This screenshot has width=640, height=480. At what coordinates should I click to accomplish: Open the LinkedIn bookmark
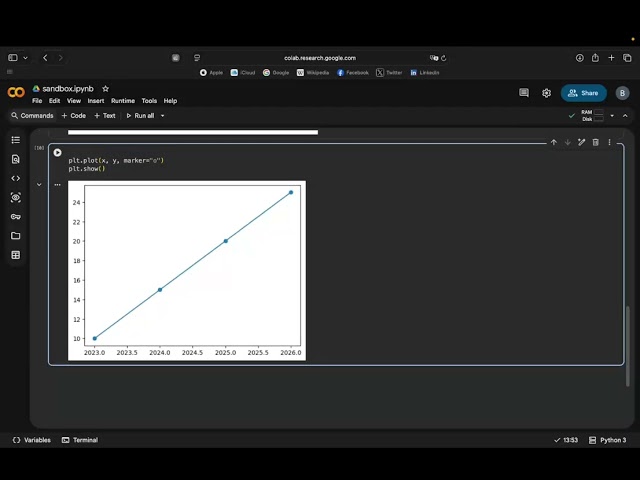424,73
